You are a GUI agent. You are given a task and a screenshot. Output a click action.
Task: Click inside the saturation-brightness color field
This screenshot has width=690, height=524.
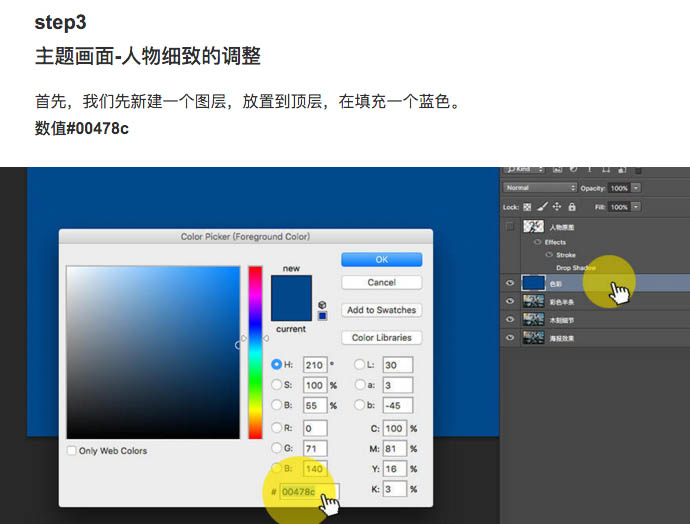pyautogui.click(x=153, y=352)
